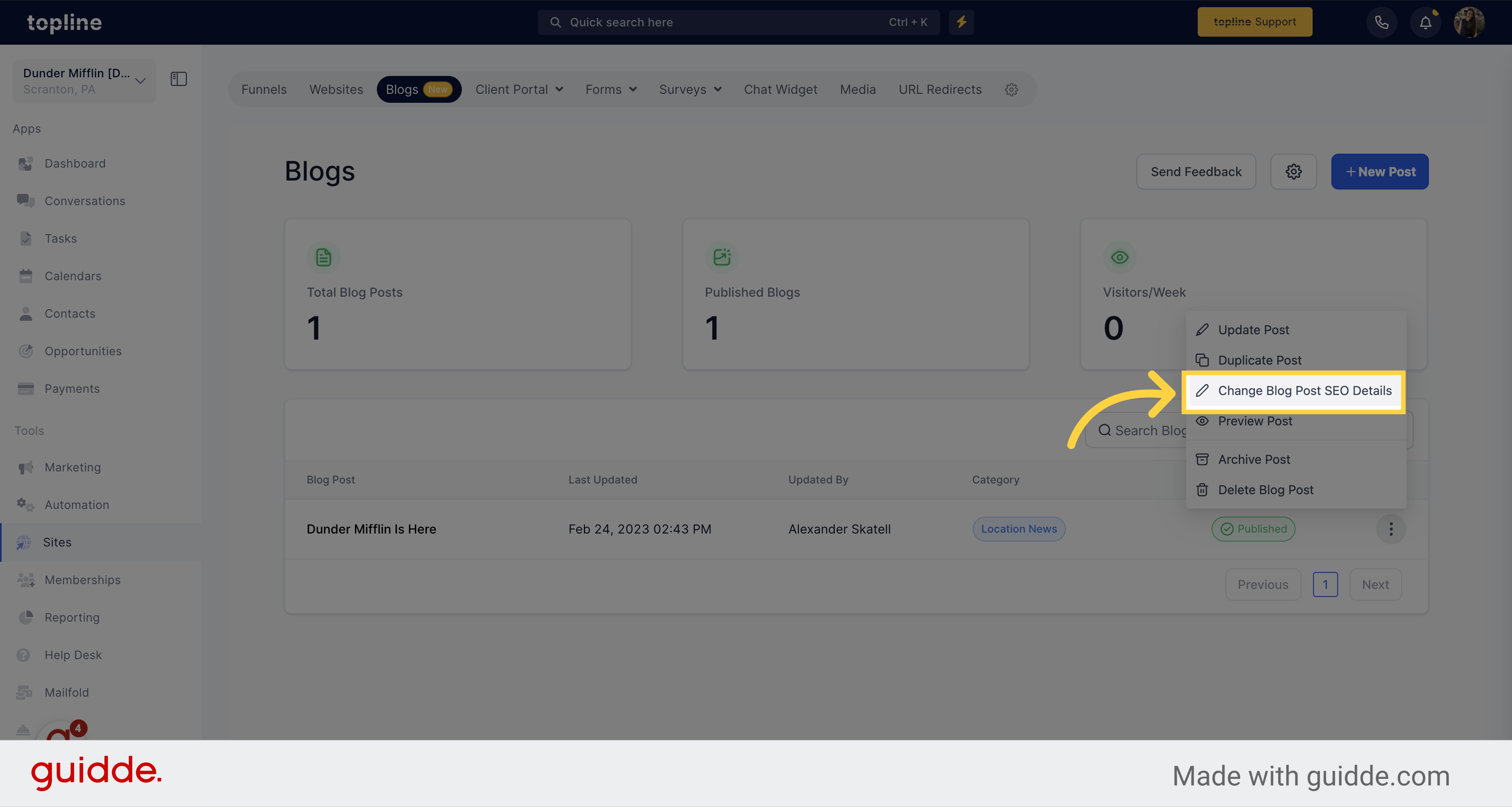Click the Previous page button
Image resolution: width=1512 pixels, height=807 pixels.
pos(1263,585)
